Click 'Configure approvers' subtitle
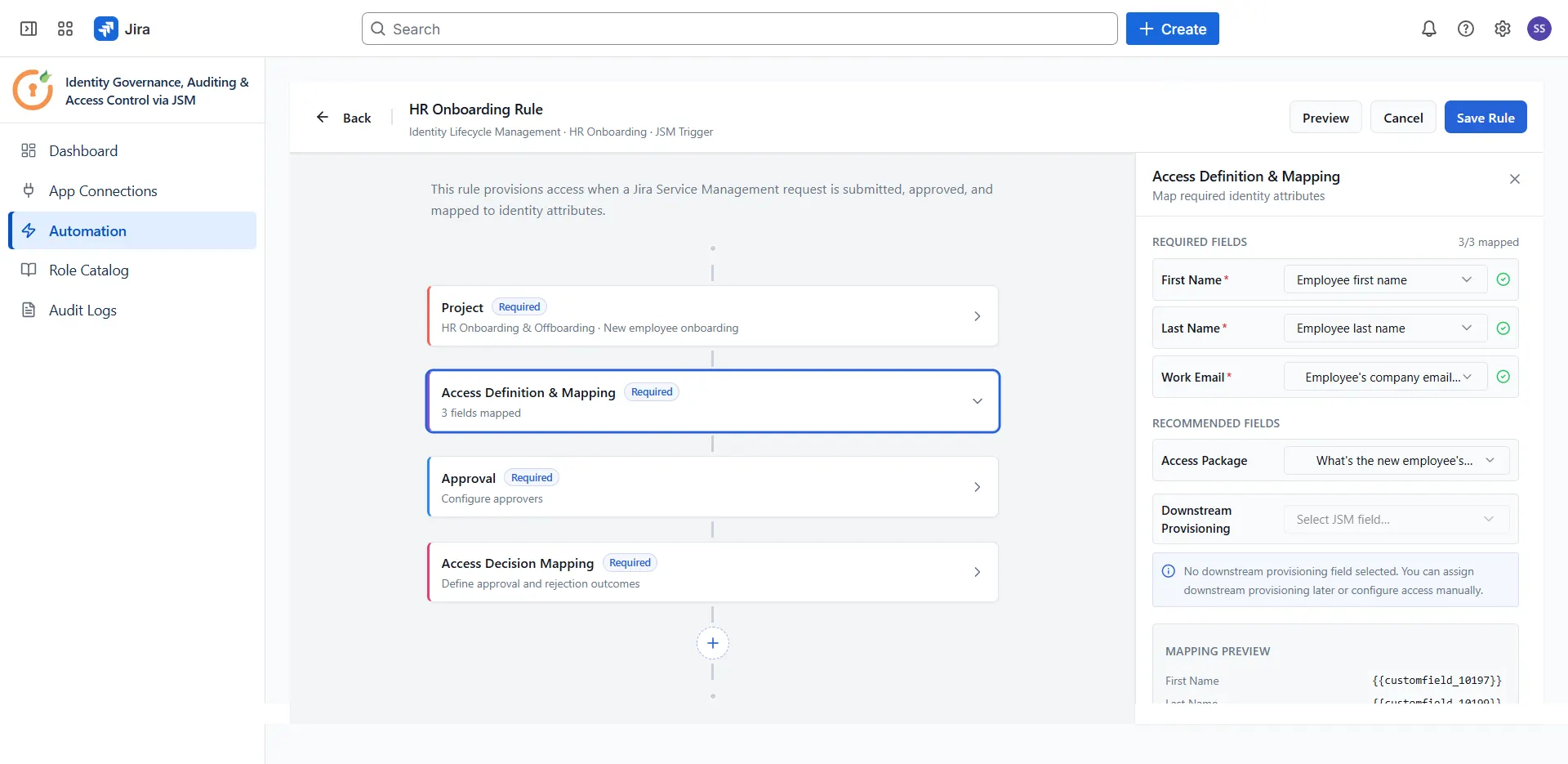1568x764 pixels. pos(492,498)
